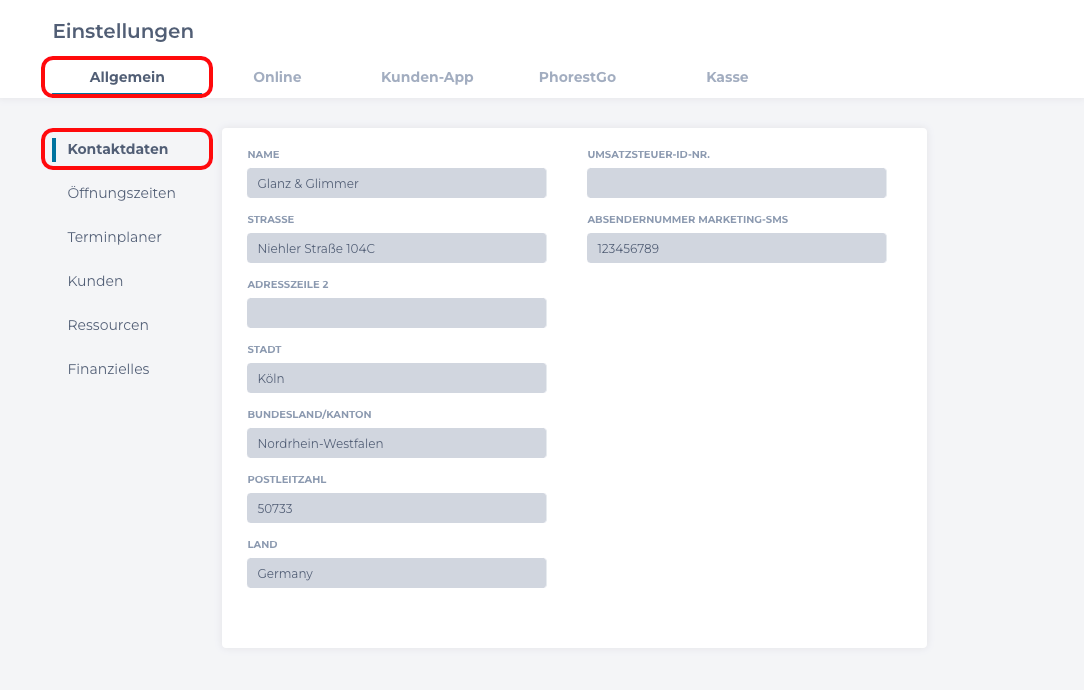Select the Allgemein tab

(127, 77)
